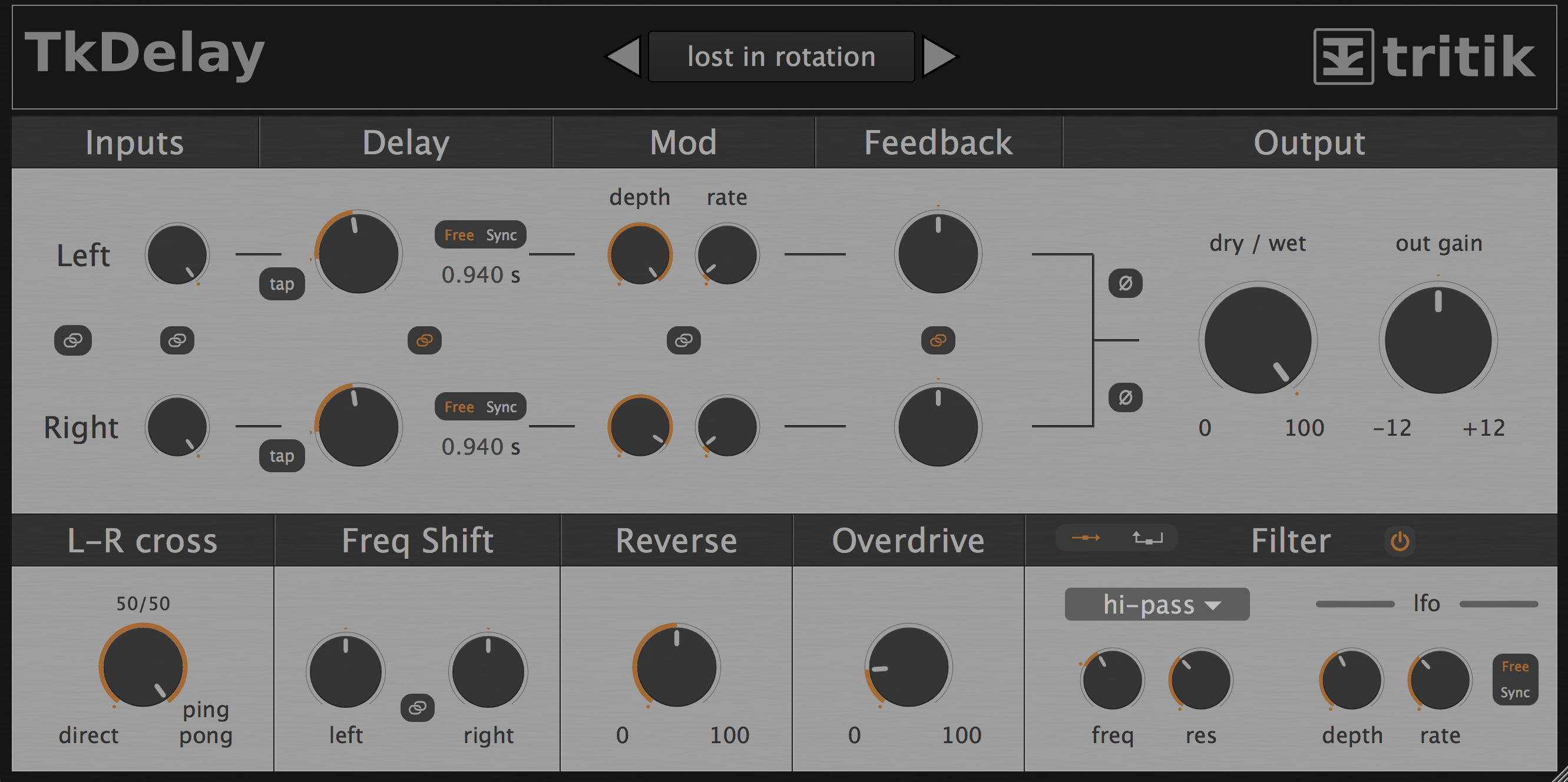Toggle the Inputs gain link icon
Image resolution: width=1568 pixels, height=782 pixels.
[x=177, y=340]
